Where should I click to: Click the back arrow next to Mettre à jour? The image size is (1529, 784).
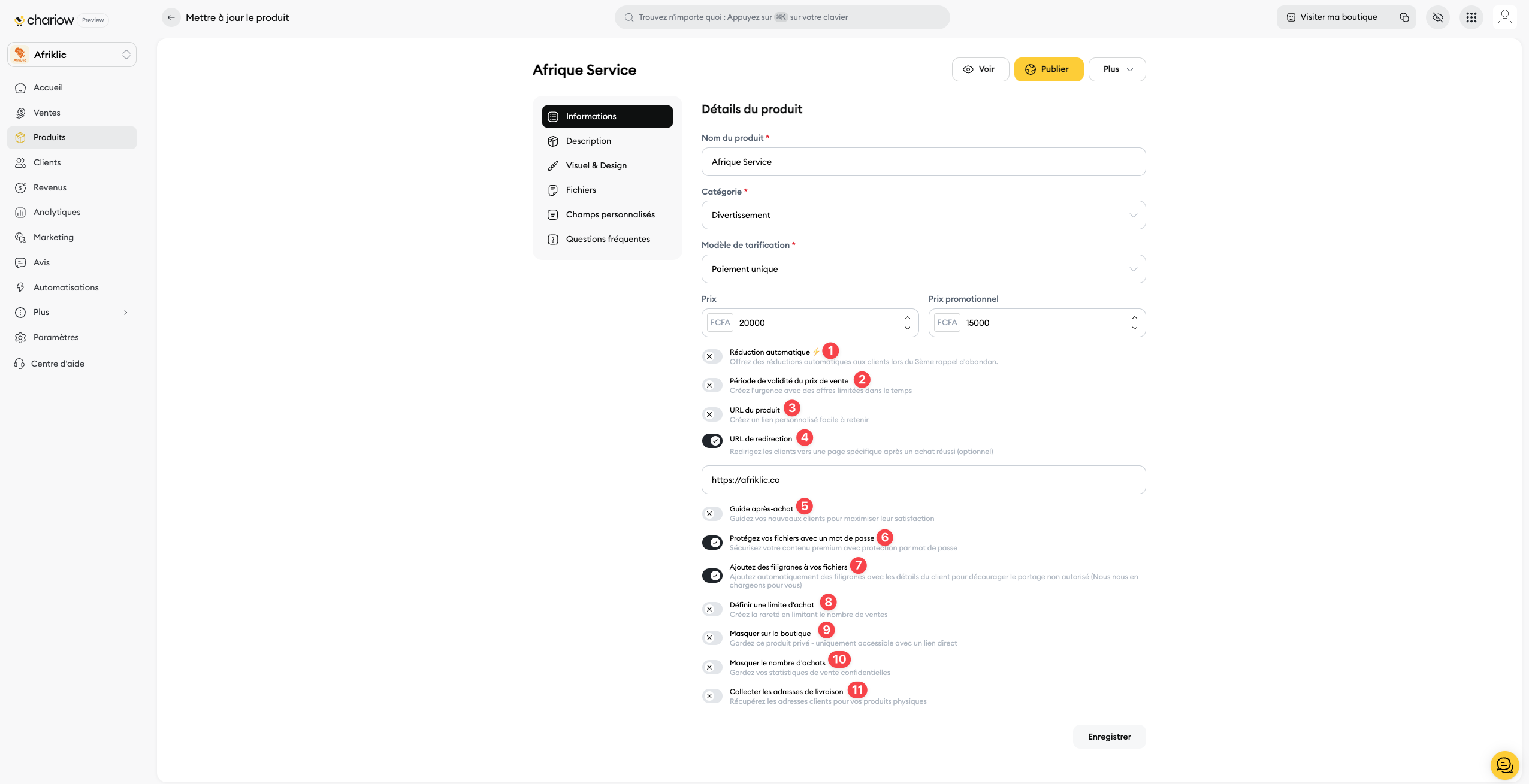coord(171,17)
